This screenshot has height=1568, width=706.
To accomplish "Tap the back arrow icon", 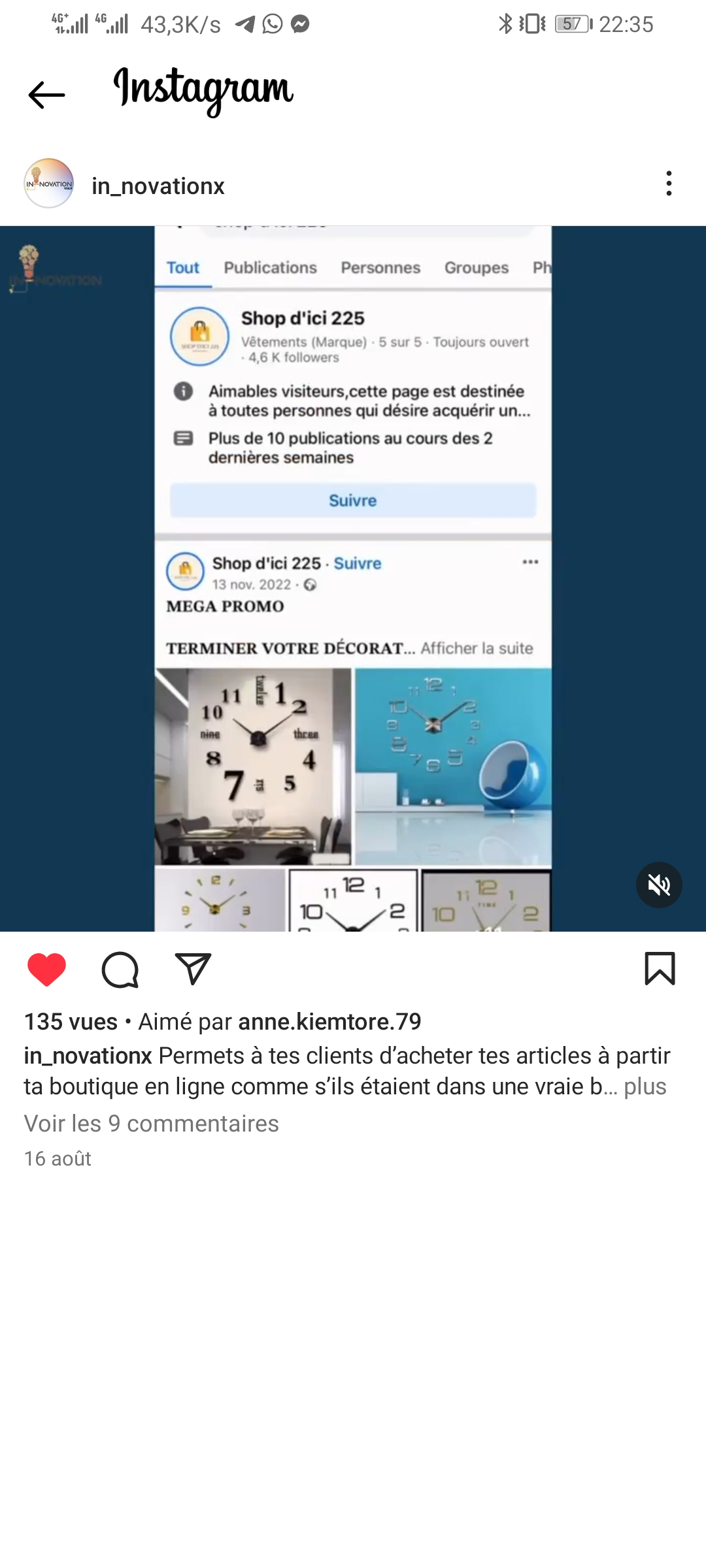I will [46, 95].
